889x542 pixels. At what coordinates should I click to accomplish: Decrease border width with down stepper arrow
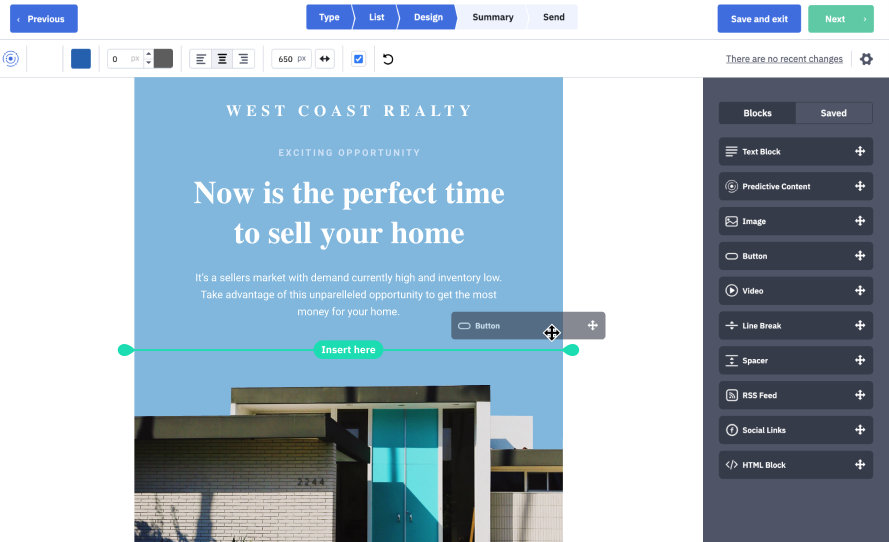click(x=149, y=63)
